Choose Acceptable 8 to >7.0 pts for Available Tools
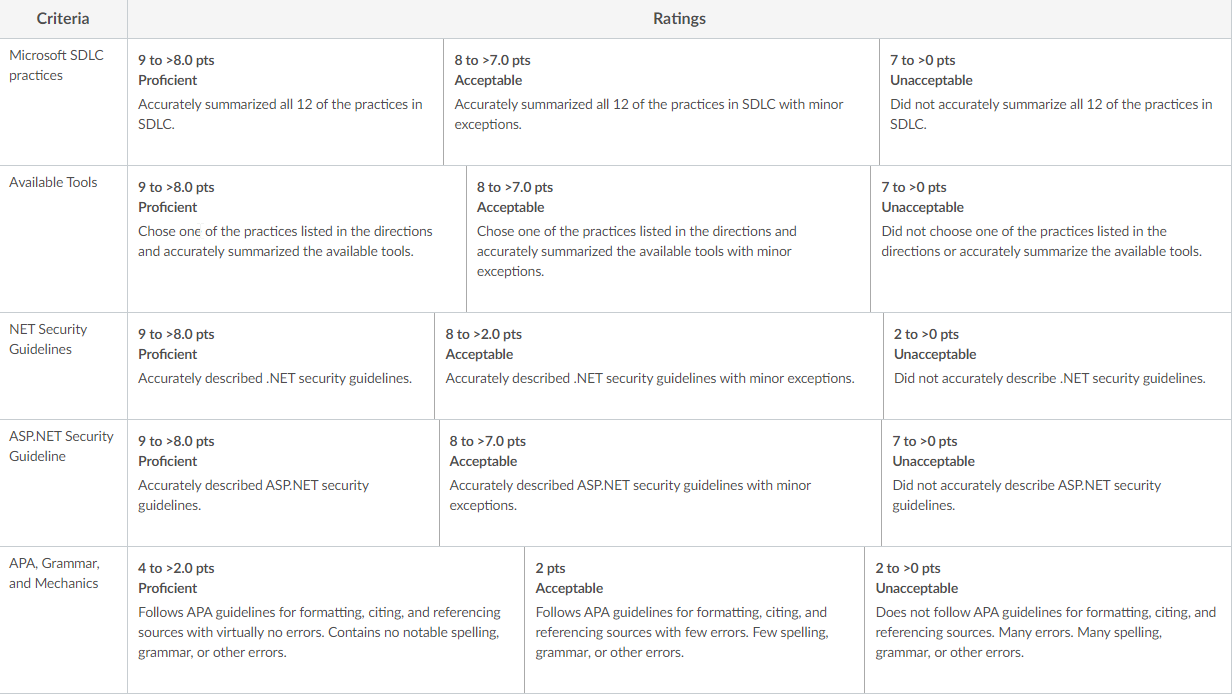 (x=668, y=239)
